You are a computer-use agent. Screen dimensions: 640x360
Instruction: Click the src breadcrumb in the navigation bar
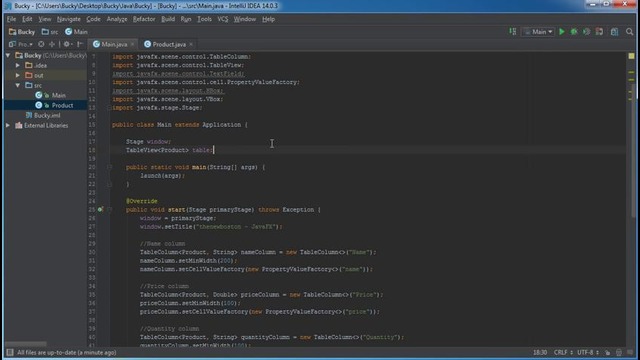point(50,31)
